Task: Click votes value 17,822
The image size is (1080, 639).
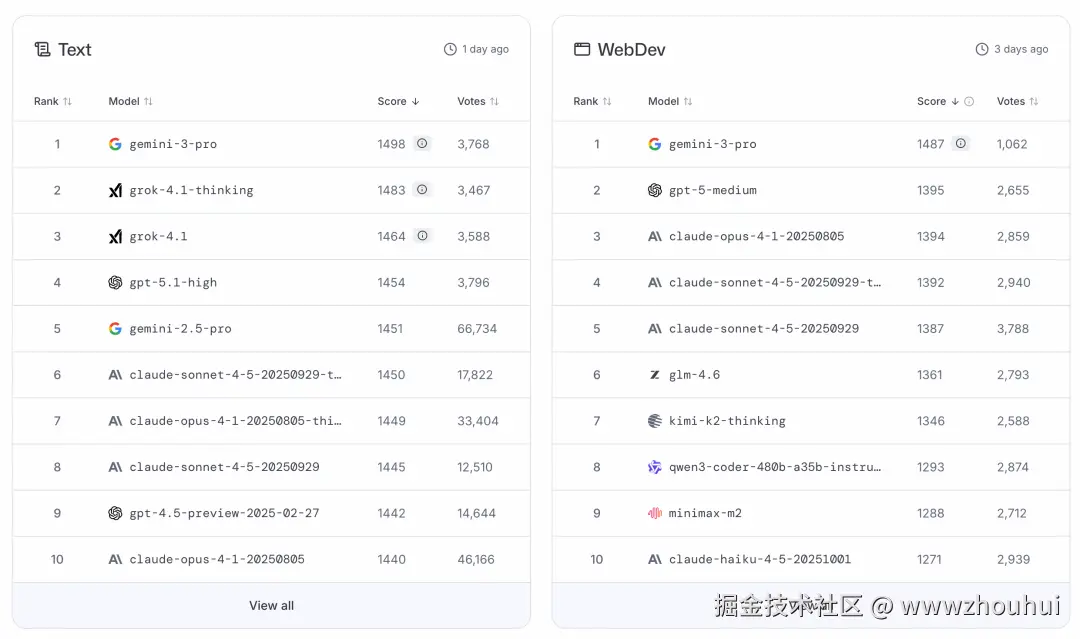Action: (475, 375)
